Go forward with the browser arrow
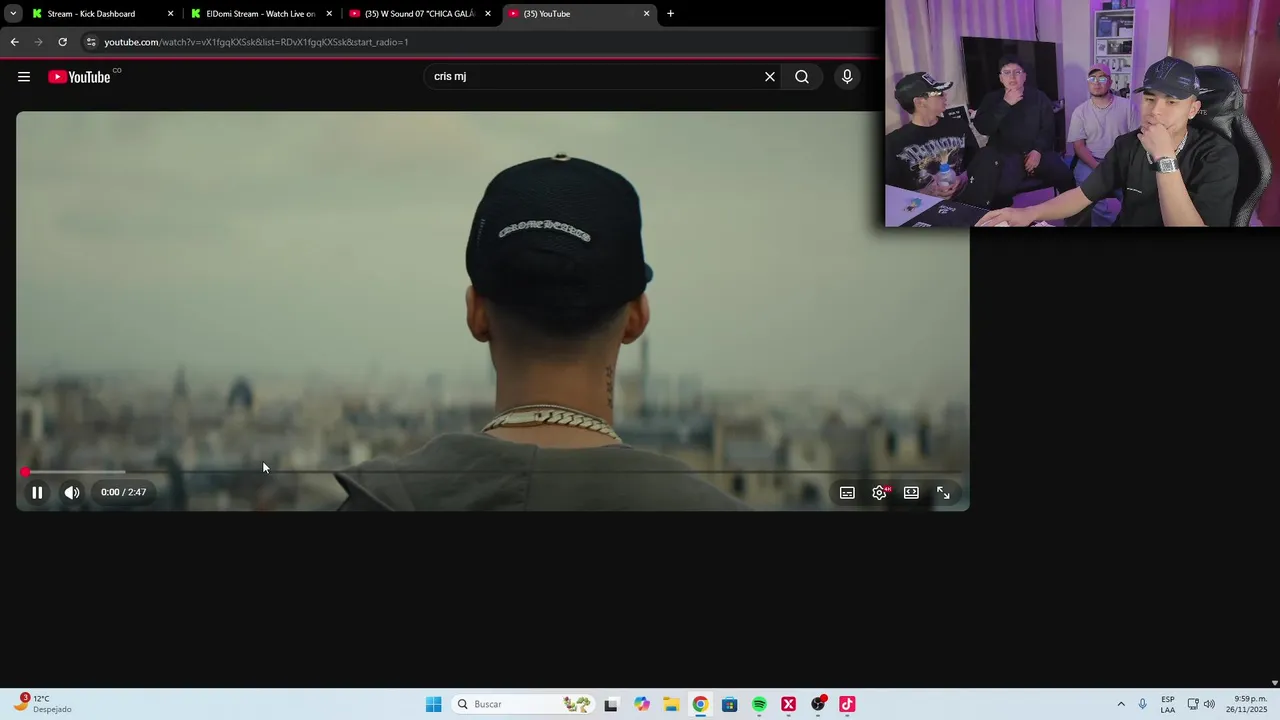1280x720 pixels. point(38,42)
